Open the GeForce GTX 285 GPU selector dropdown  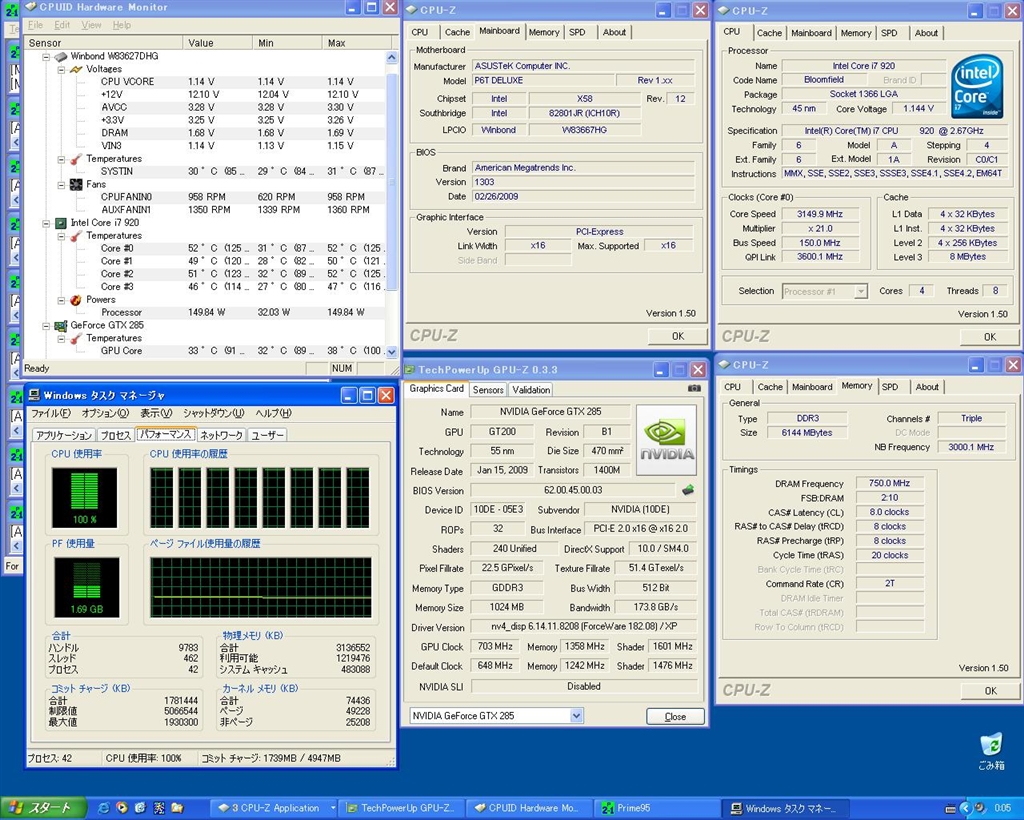tap(576, 716)
